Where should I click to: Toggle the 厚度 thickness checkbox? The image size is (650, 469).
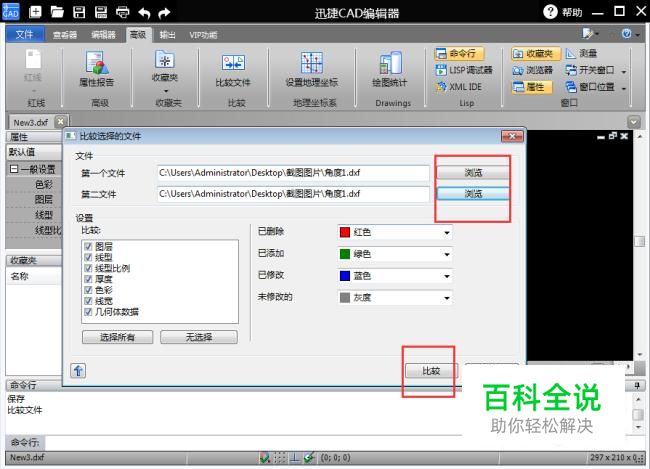click(88, 279)
